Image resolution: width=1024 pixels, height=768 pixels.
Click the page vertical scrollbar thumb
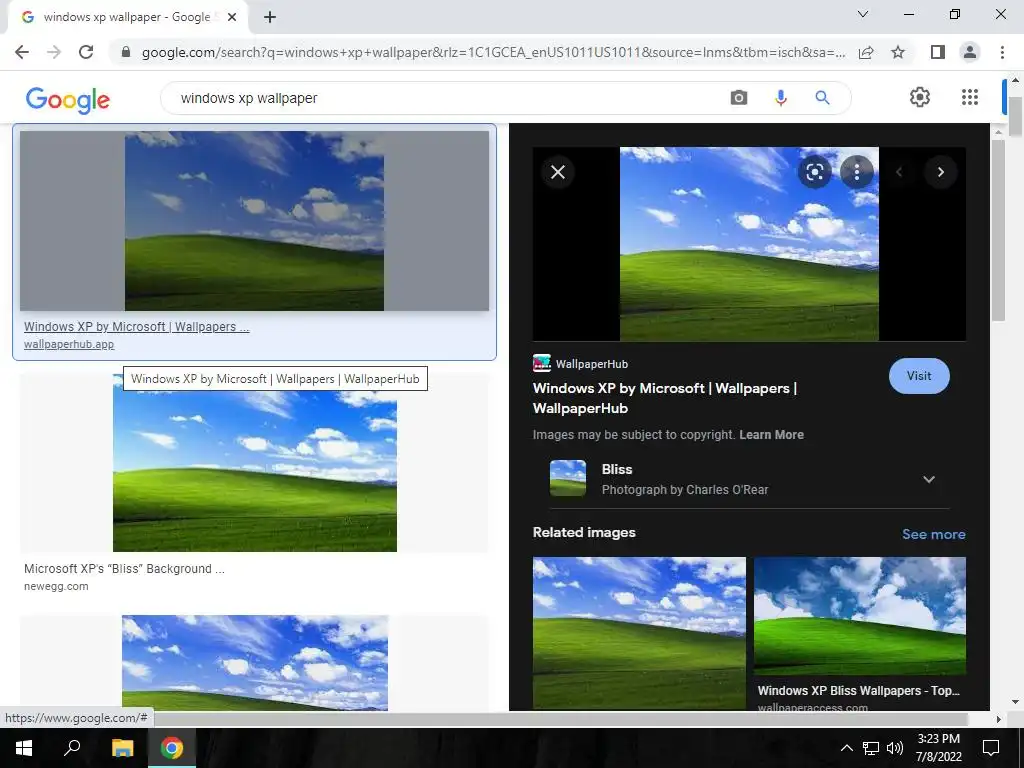coord(1016,118)
